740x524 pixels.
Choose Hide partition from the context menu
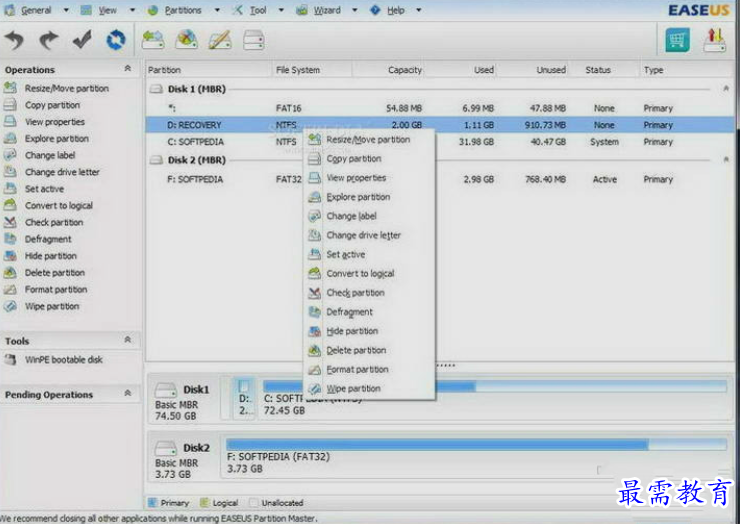368,331
